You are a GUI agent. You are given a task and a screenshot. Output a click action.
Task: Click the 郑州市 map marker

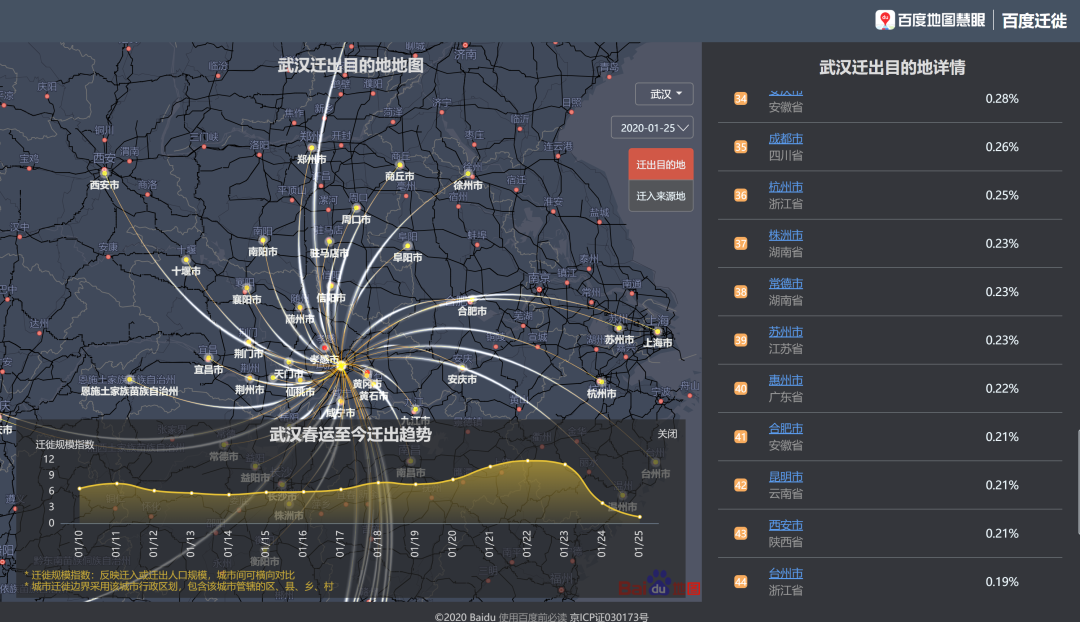click(311, 148)
